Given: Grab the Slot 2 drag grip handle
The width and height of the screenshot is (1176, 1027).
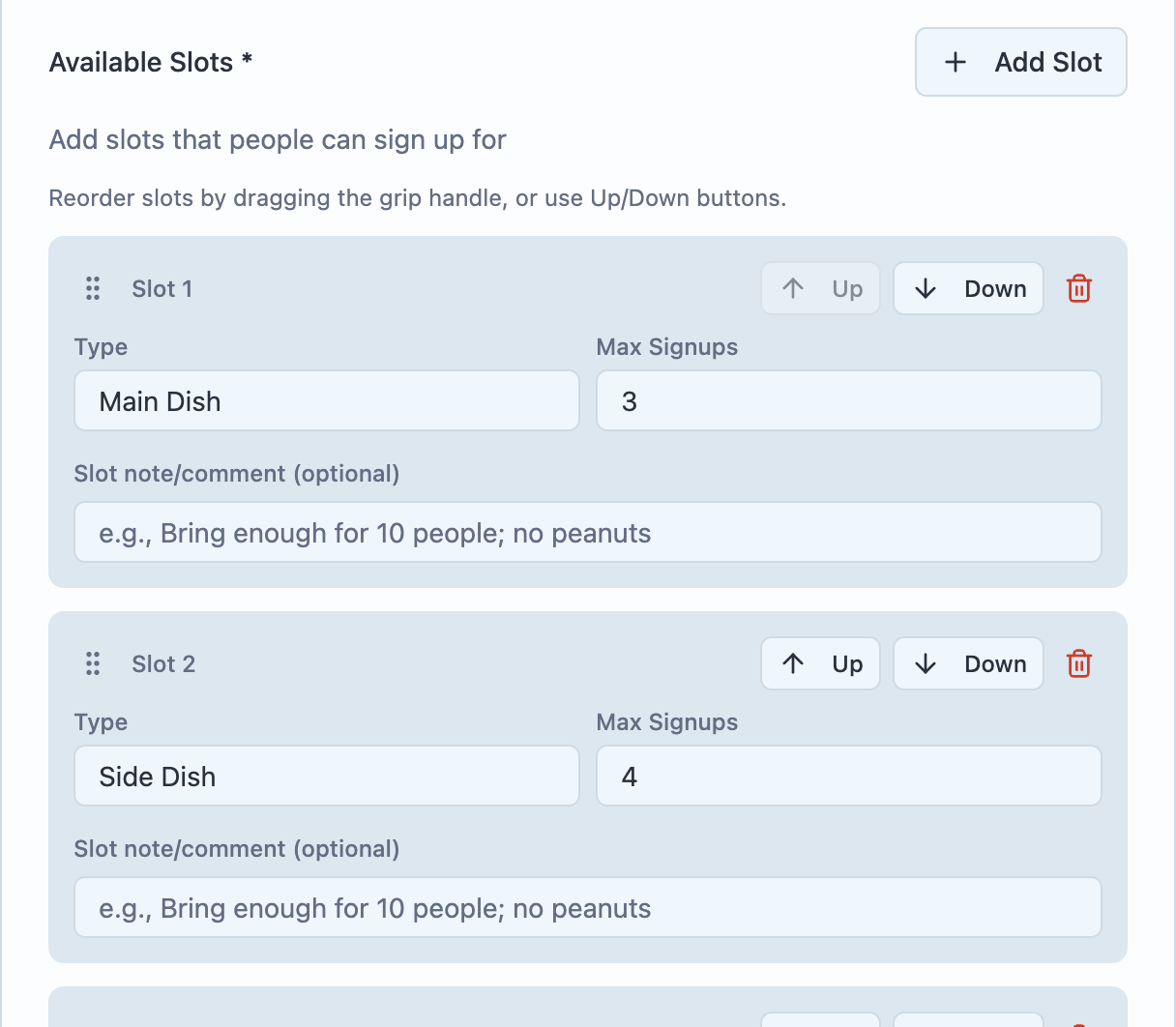Looking at the screenshot, I should click(x=93, y=663).
